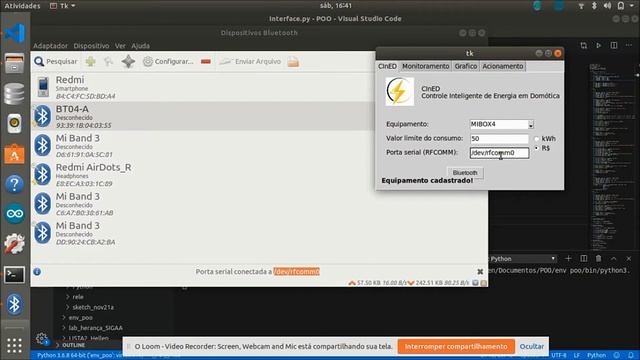
Task: Click the browse files folder icon in toolbar
Action: [293, 62]
